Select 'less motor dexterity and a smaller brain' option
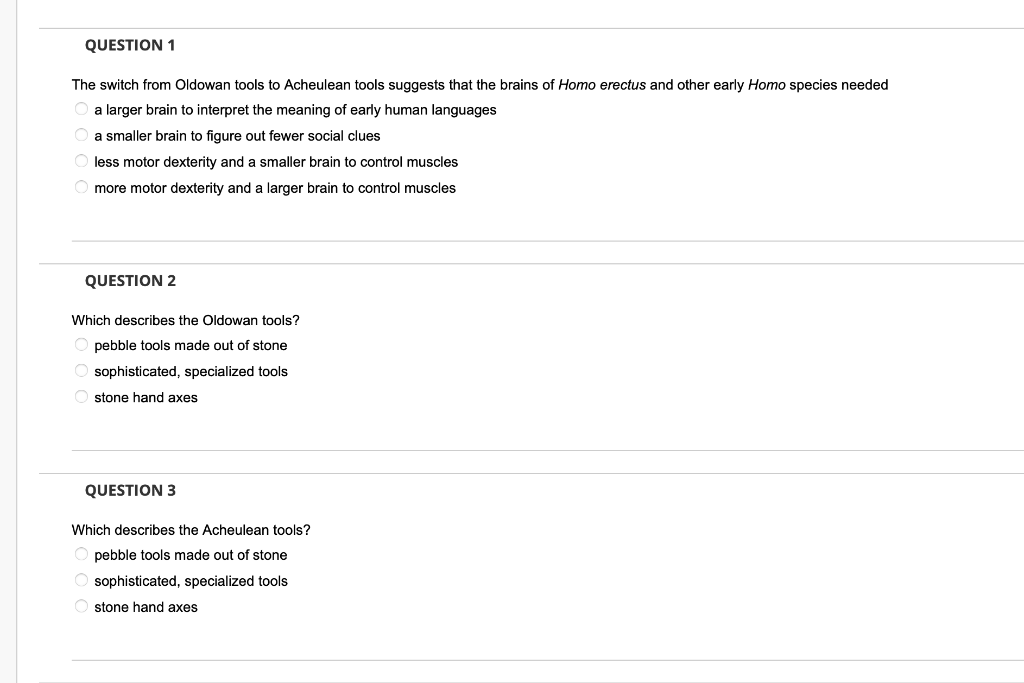 coord(81,161)
